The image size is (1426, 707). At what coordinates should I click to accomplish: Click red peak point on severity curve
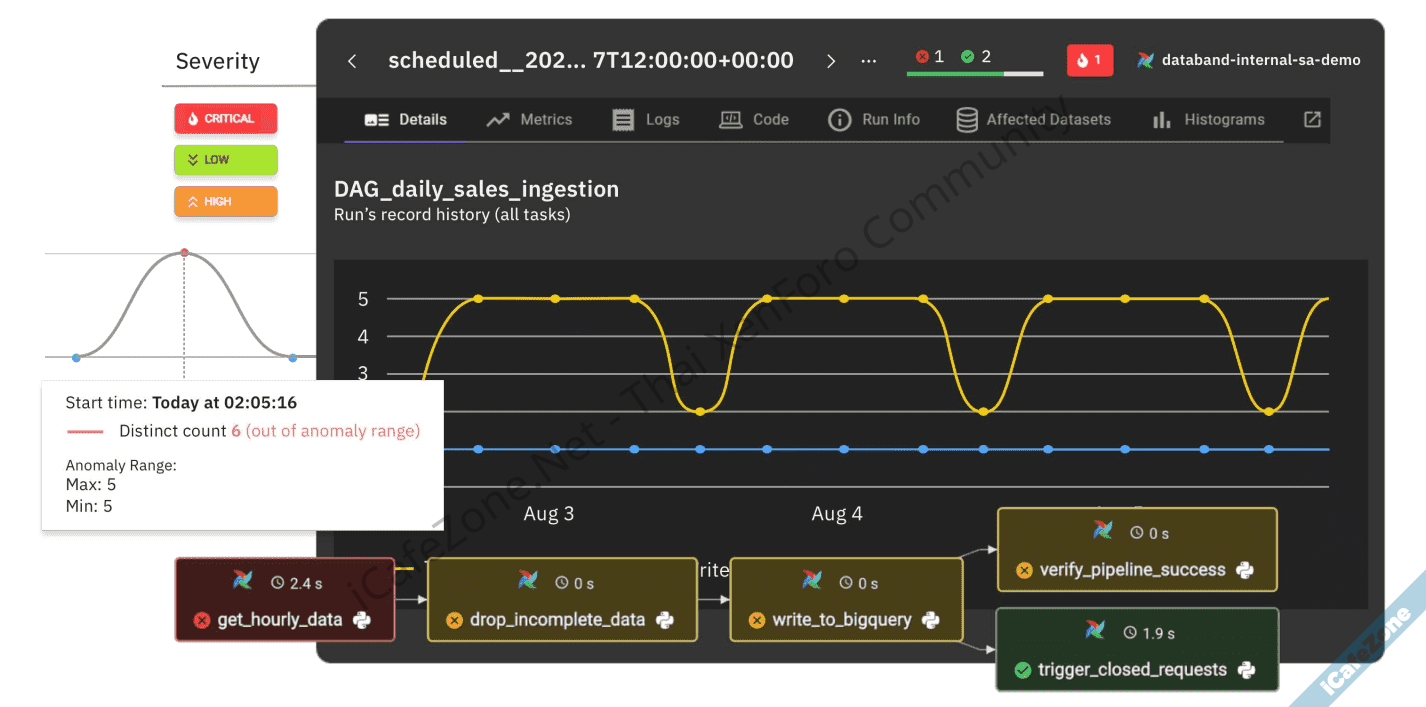[184, 253]
